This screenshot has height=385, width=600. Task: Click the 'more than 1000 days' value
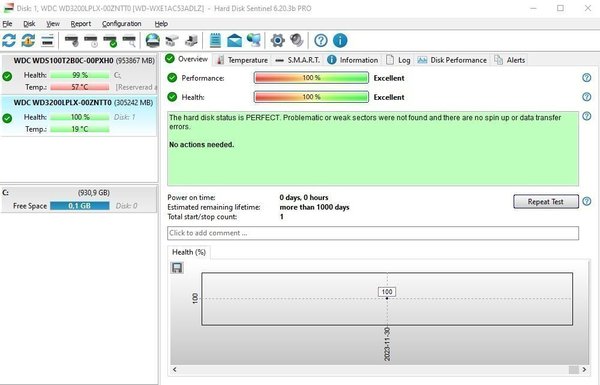pos(314,207)
